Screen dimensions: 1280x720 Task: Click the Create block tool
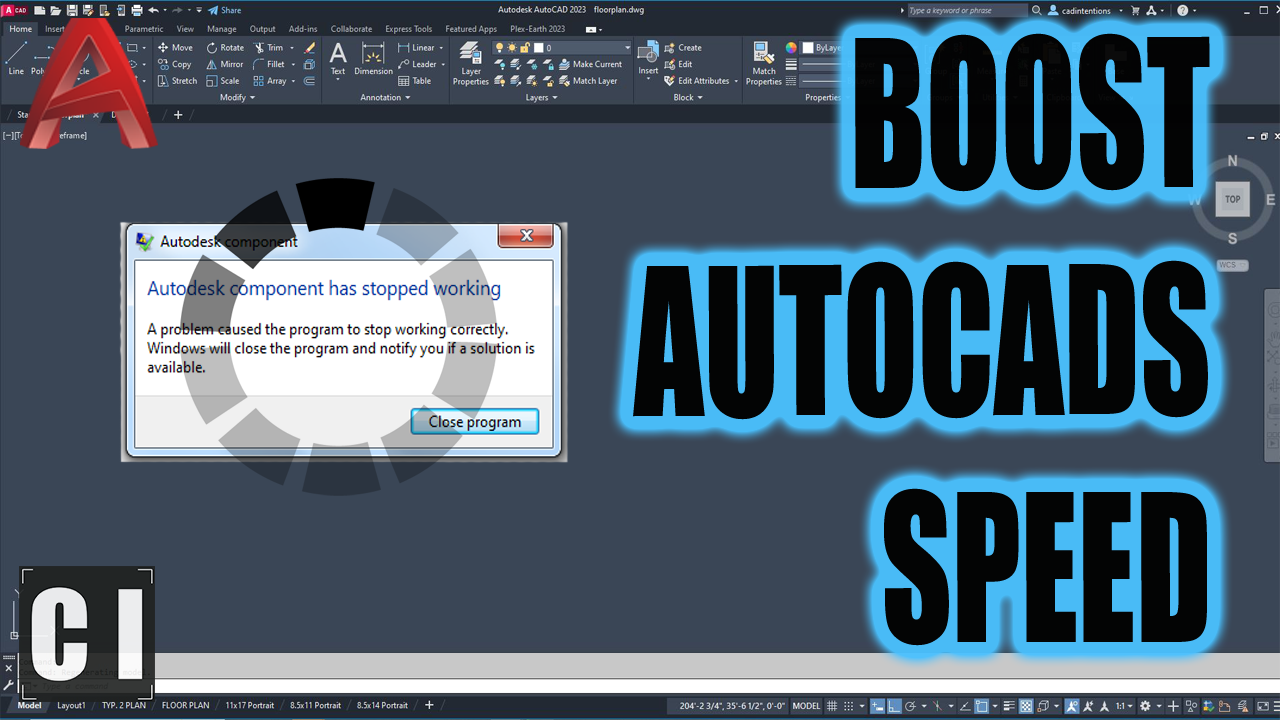683,47
